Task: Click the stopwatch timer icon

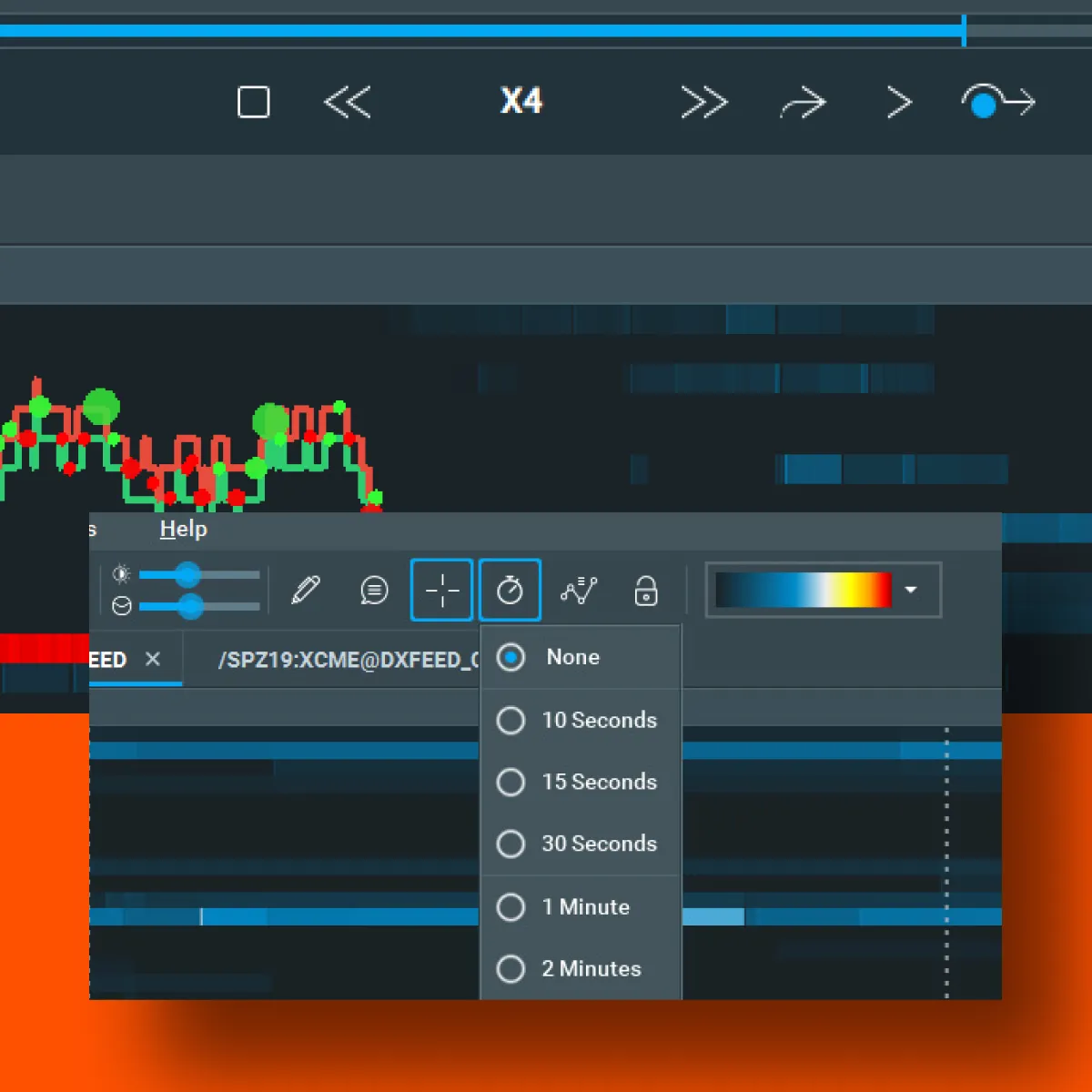Action: [x=510, y=591]
